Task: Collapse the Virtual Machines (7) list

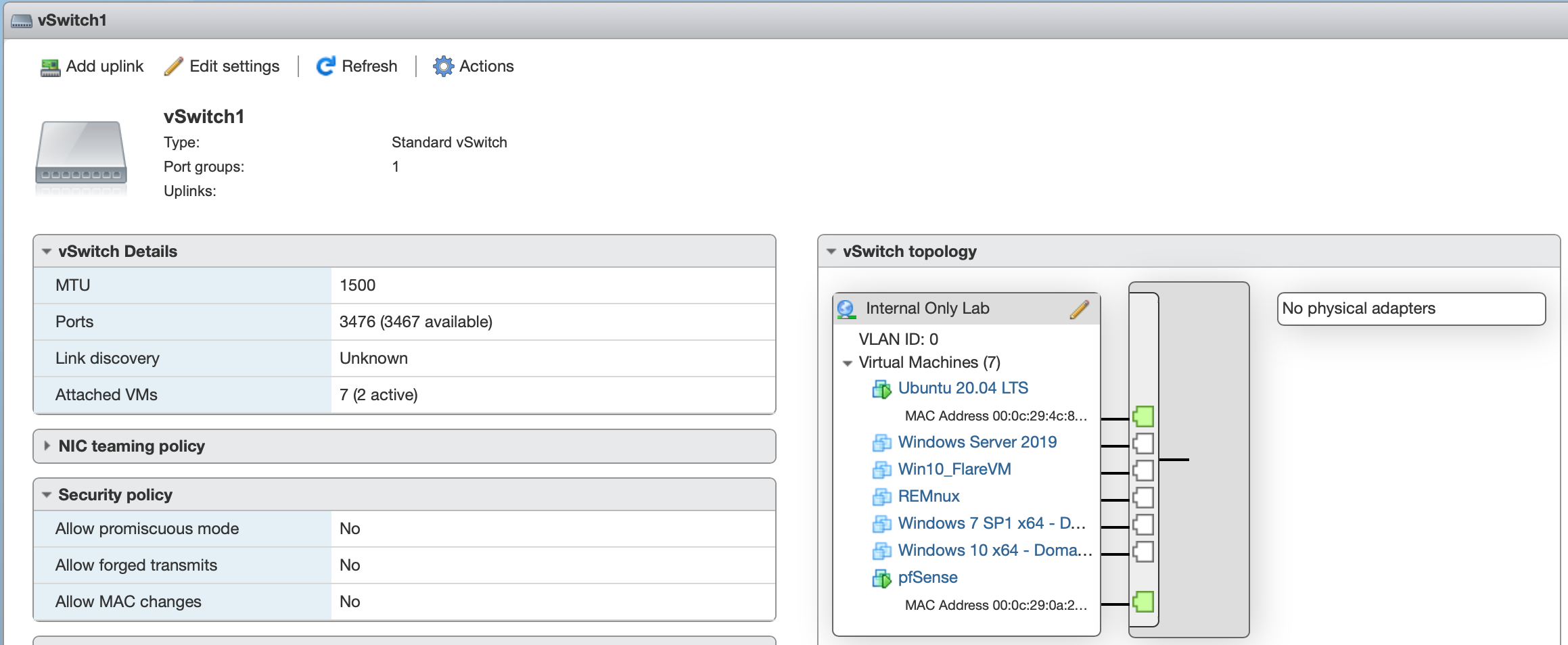Action: 847,363
